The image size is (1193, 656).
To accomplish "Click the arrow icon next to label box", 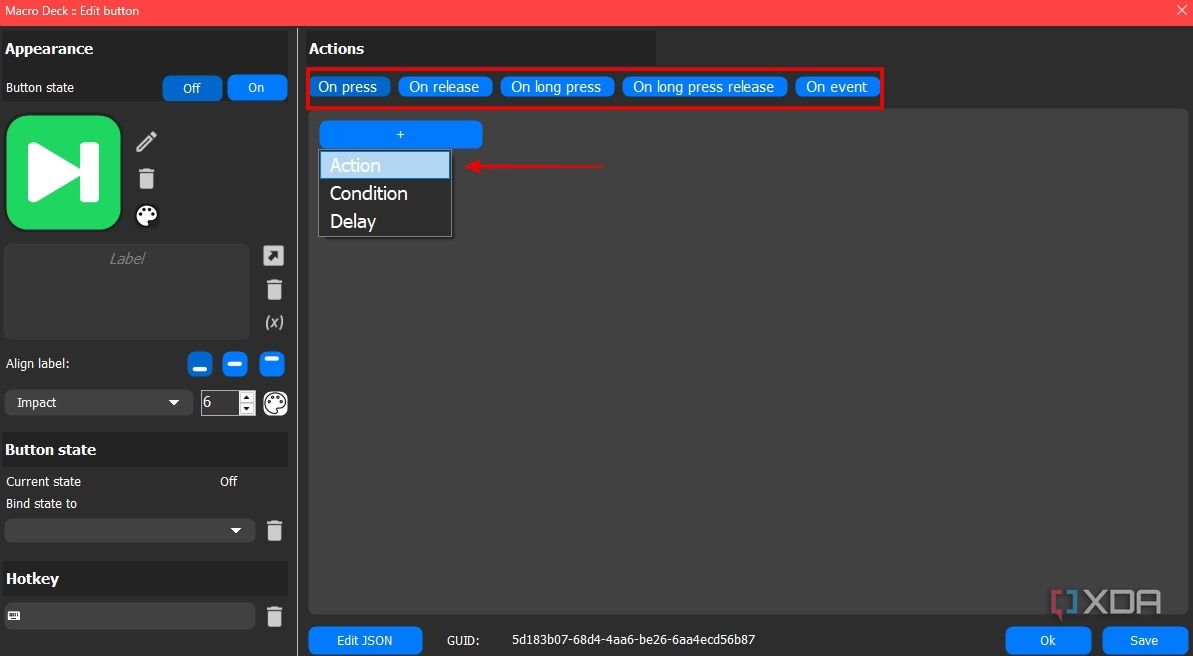I will pos(273,256).
